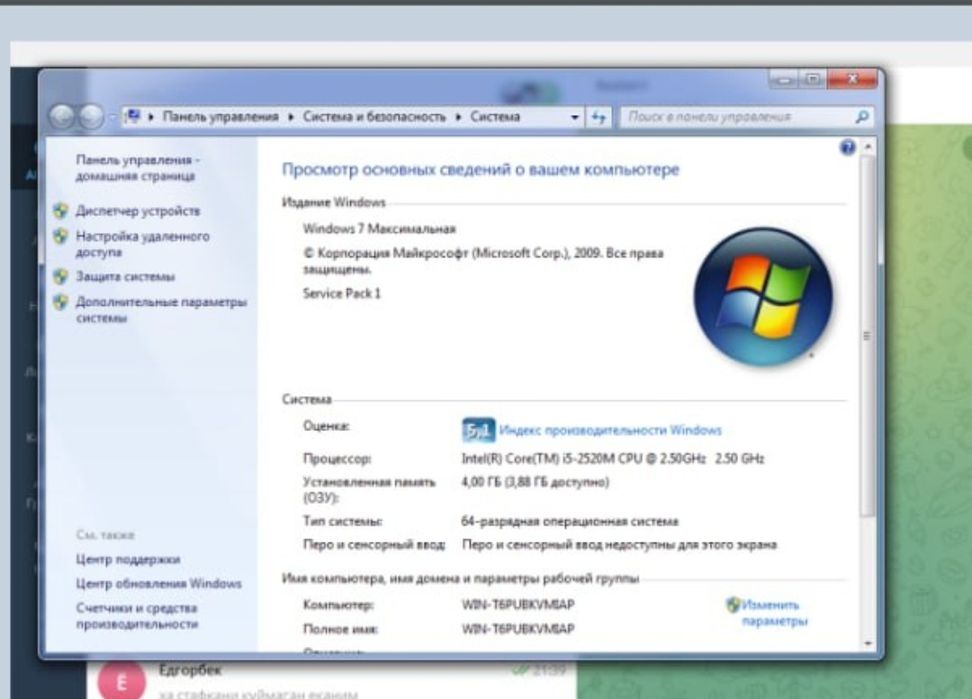
Task: Open the blue Help question mark icon
Action: pos(847,147)
